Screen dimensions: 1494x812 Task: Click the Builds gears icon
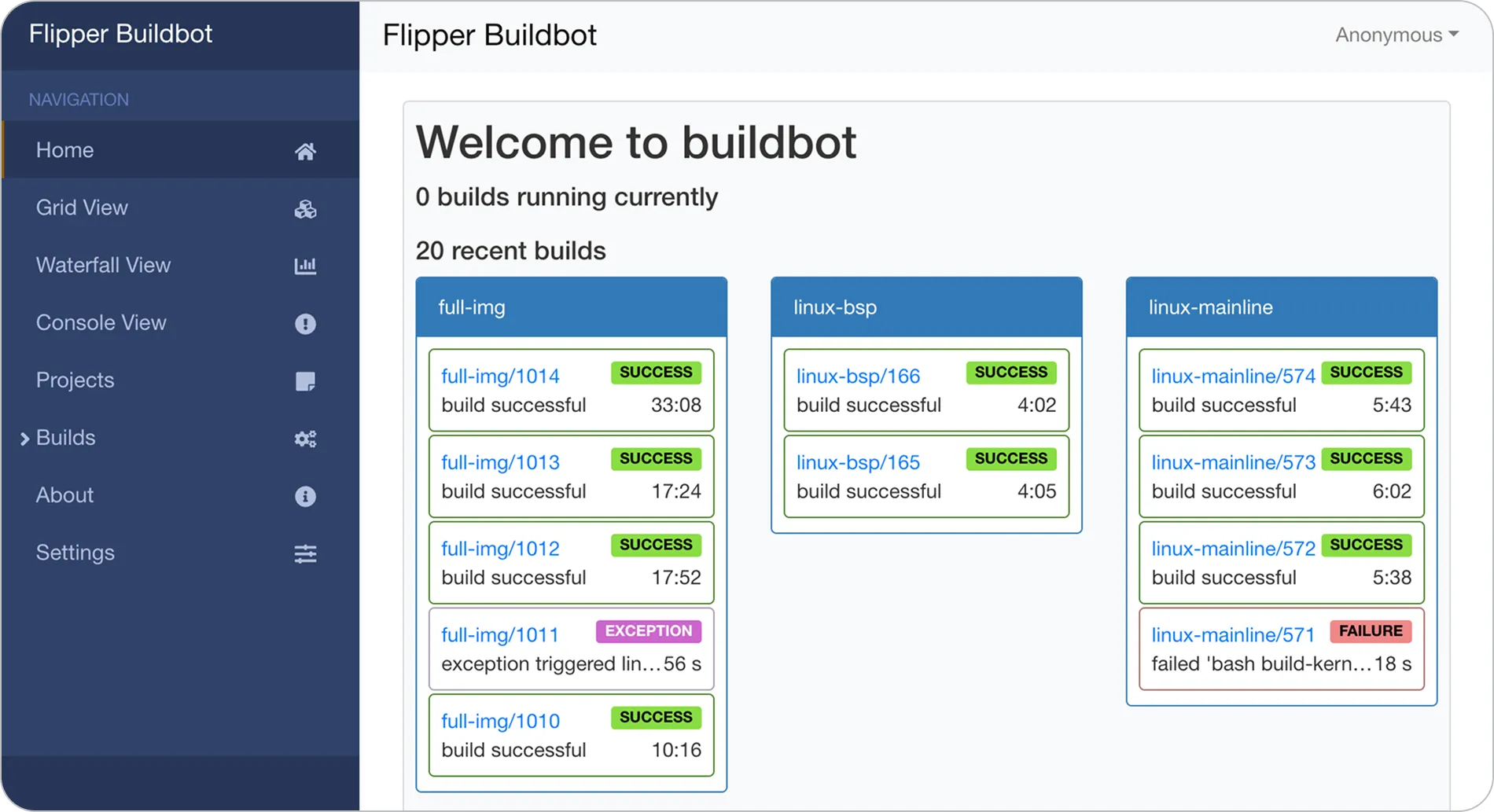(305, 439)
